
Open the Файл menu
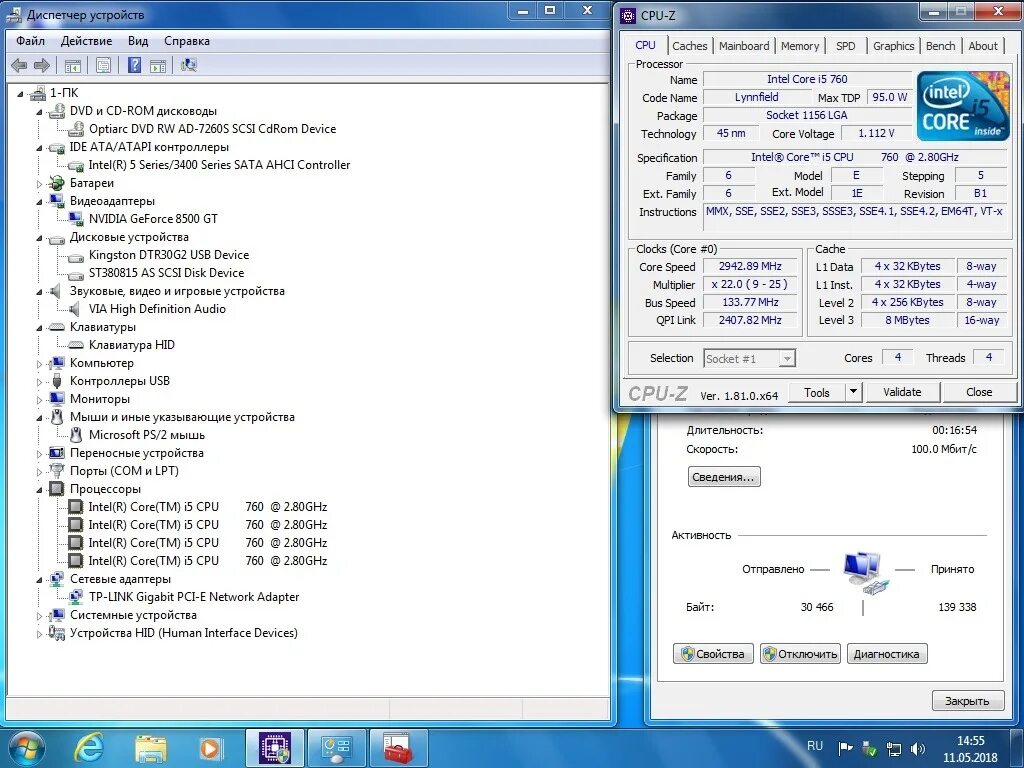(30, 41)
